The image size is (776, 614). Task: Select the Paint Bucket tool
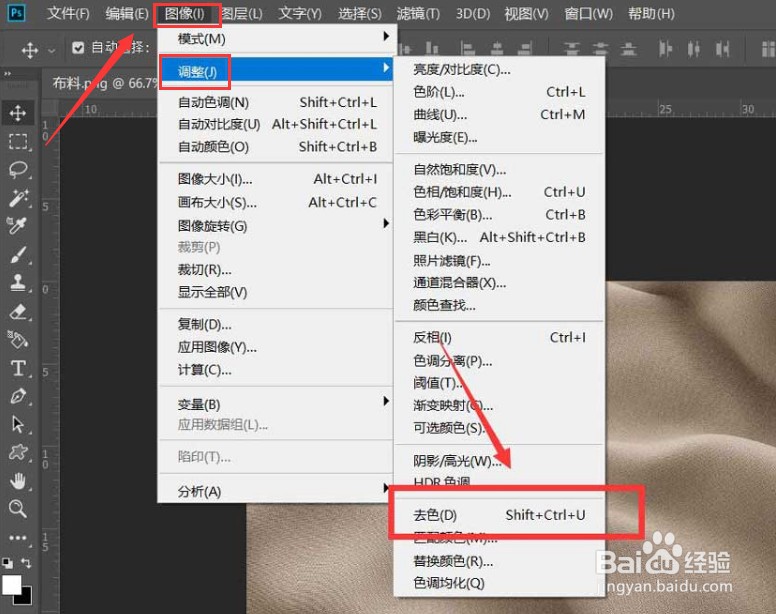(18, 339)
